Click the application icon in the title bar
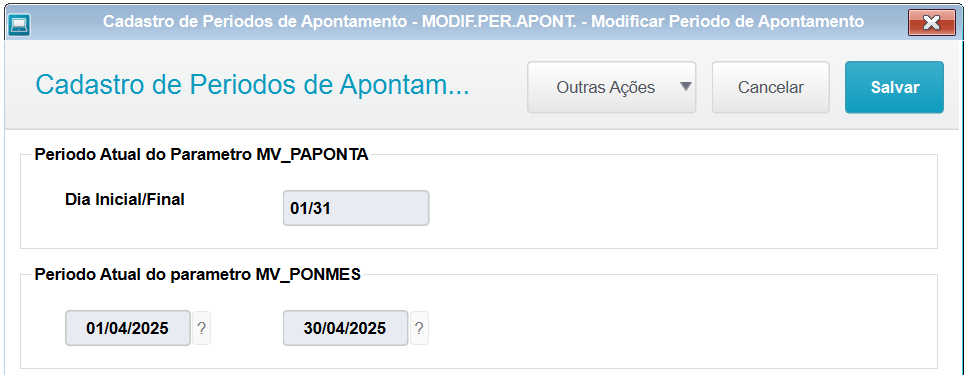 point(20,23)
